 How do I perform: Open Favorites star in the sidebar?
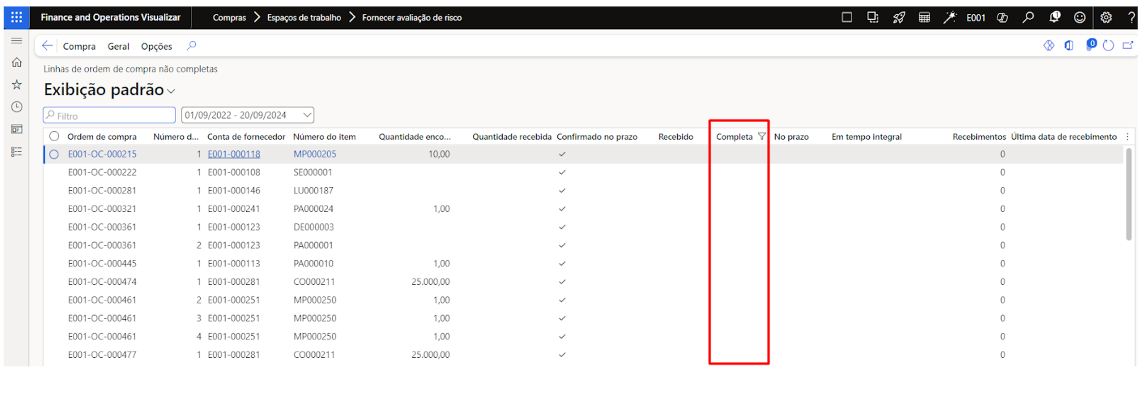pyautogui.click(x=16, y=85)
